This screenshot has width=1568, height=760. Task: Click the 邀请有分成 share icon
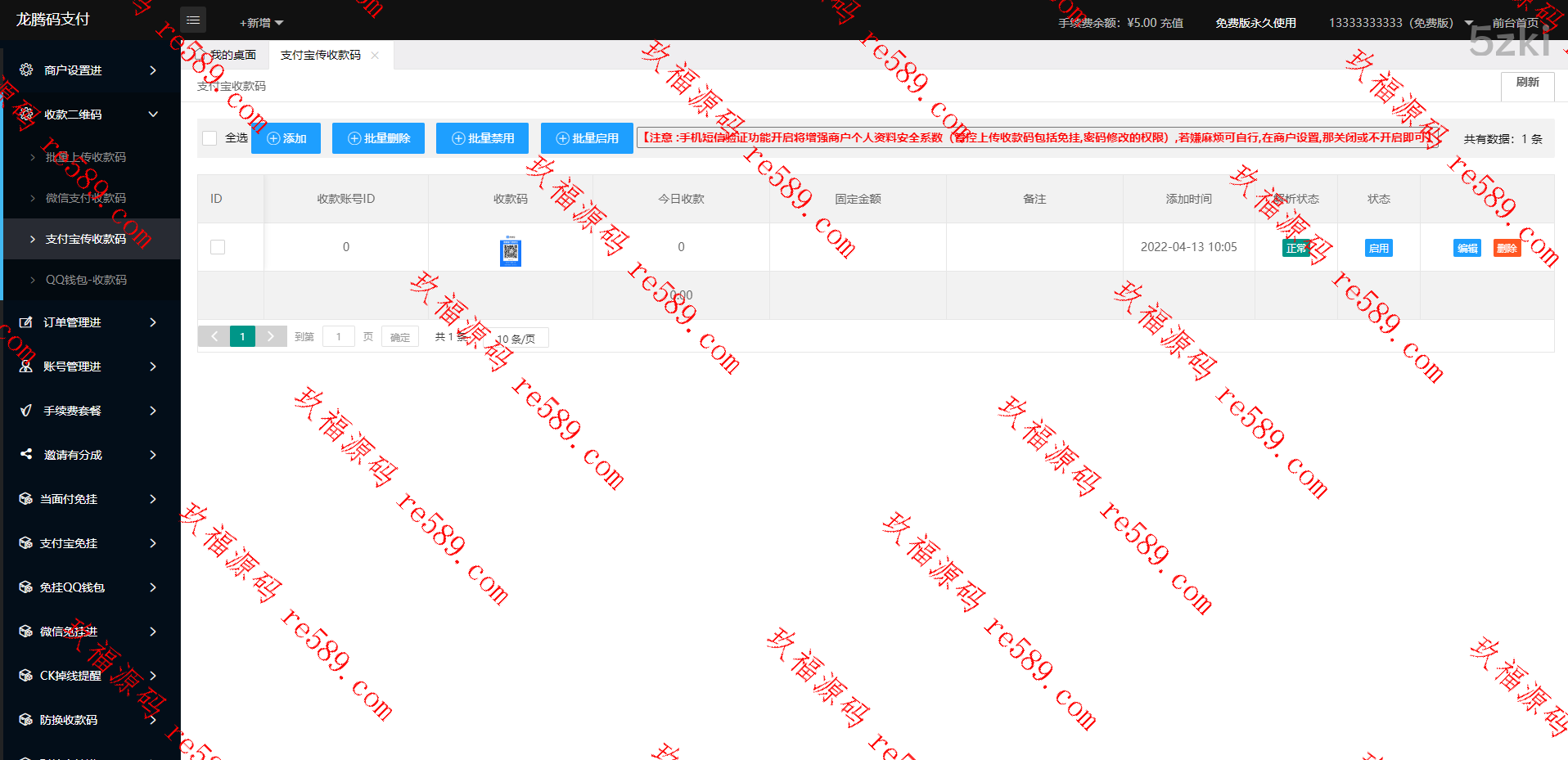26,454
